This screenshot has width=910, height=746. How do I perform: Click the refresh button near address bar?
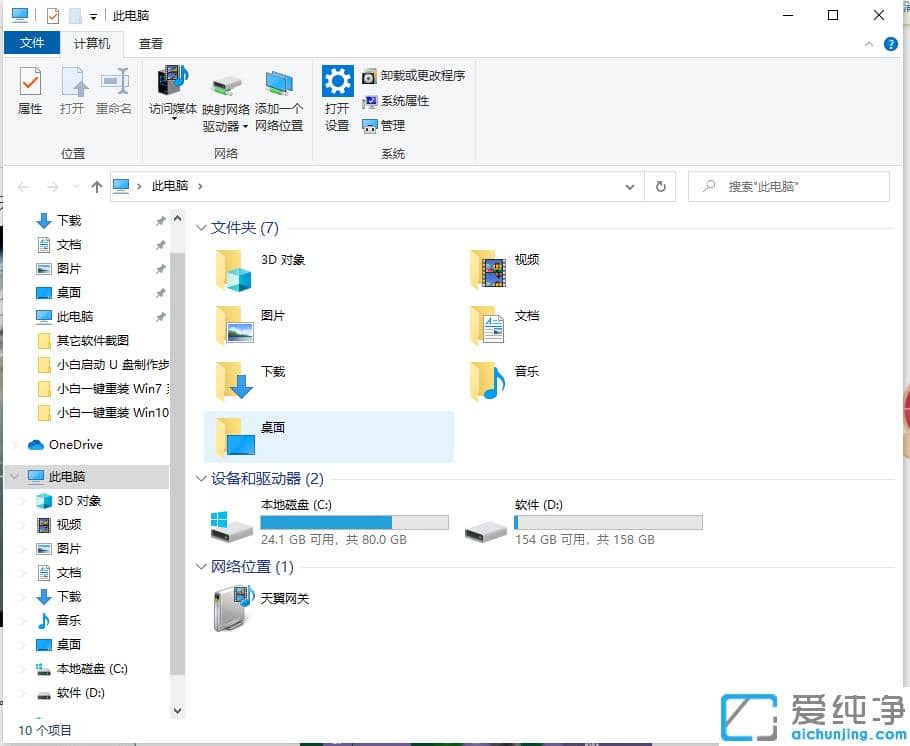(661, 186)
